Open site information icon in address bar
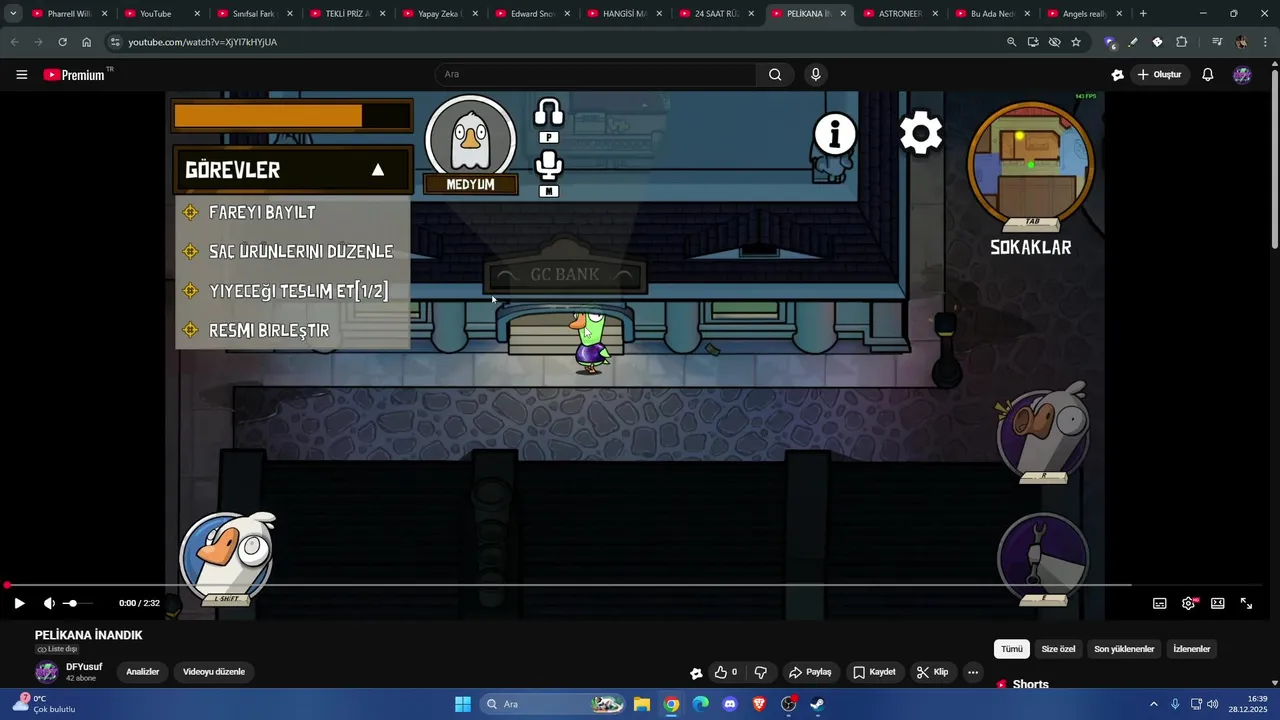 coord(115,42)
